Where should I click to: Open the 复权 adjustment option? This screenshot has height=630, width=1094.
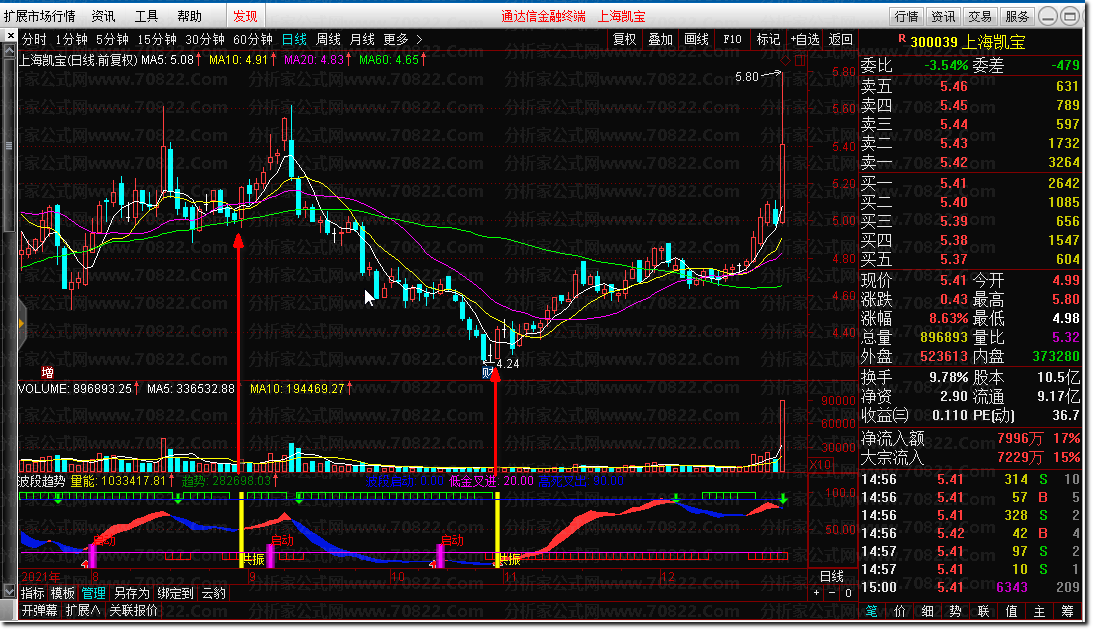624,39
